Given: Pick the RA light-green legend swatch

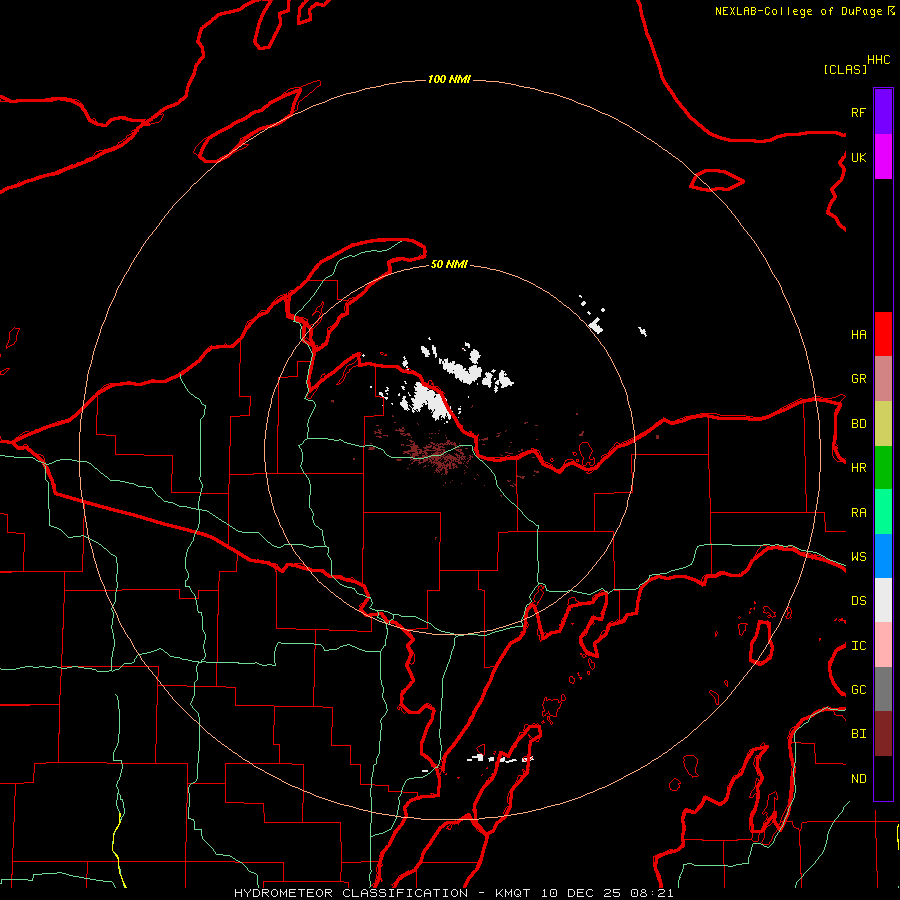Looking at the screenshot, I should click(x=883, y=512).
